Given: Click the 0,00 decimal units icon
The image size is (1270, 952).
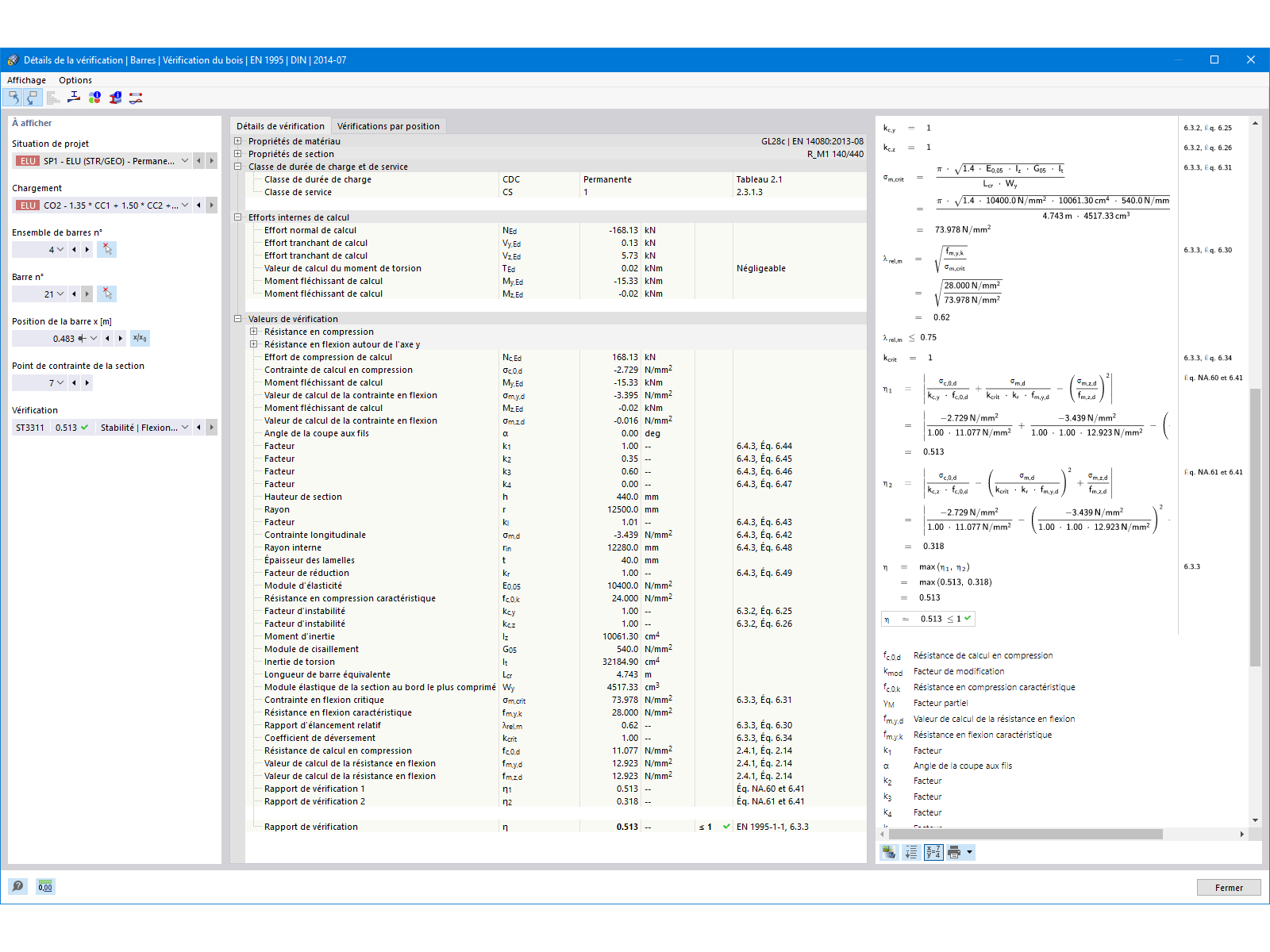Looking at the screenshot, I should pos(45,886).
